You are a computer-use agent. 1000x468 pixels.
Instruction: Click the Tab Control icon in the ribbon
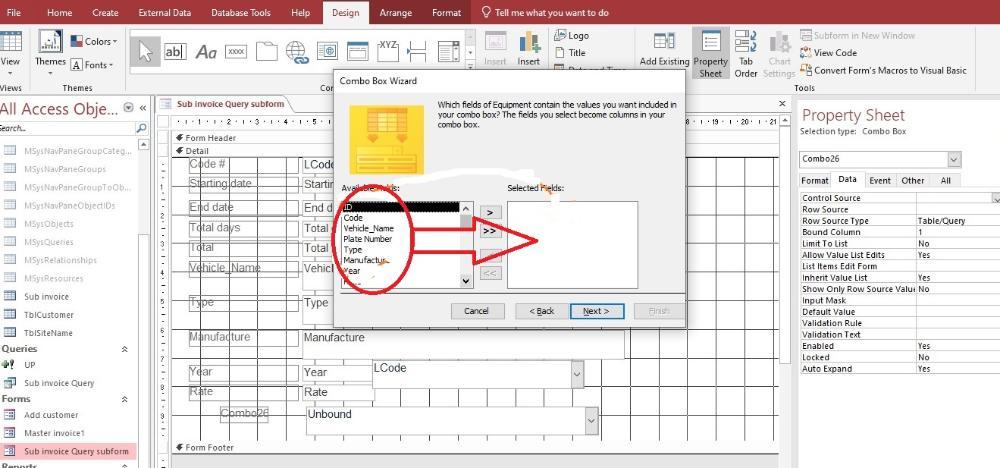pos(266,51)
